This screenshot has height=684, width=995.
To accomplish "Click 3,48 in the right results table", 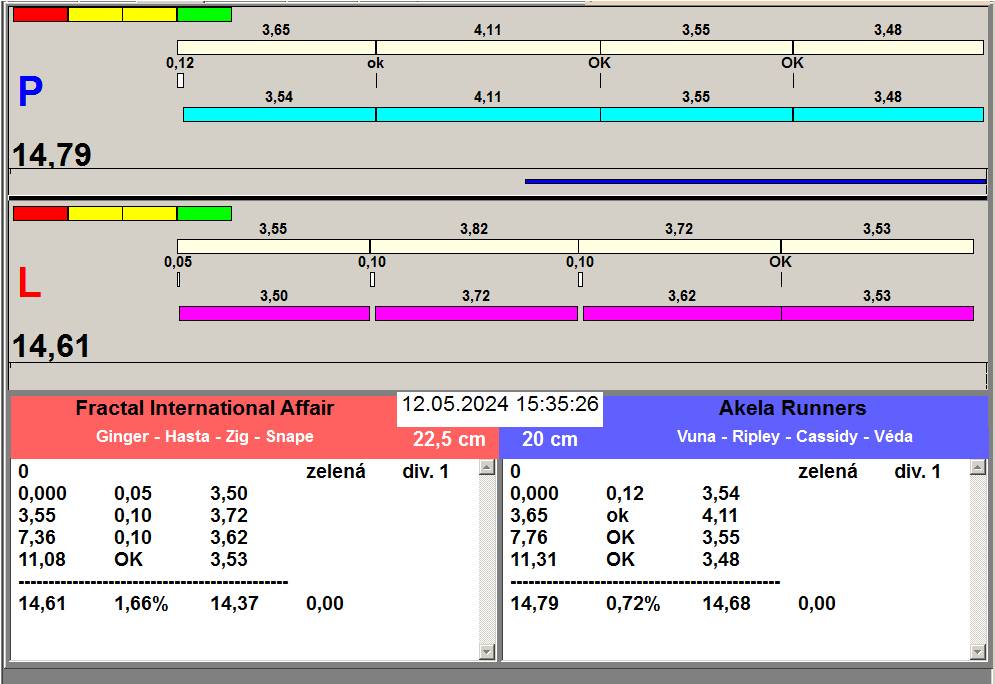I will click(720, 560).
